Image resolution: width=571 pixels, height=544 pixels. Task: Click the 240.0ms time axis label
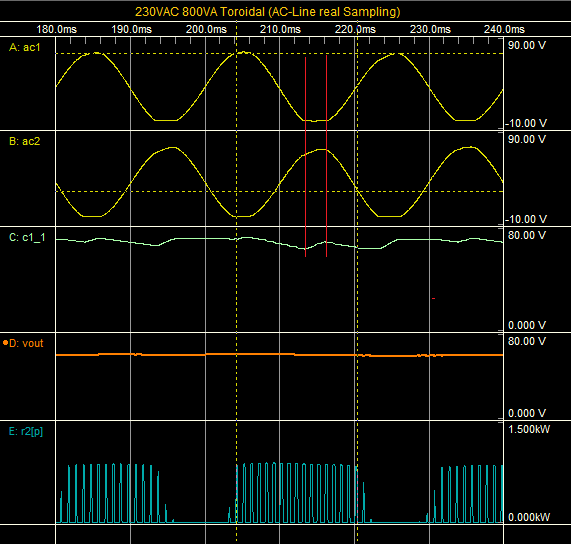[504, 29]
